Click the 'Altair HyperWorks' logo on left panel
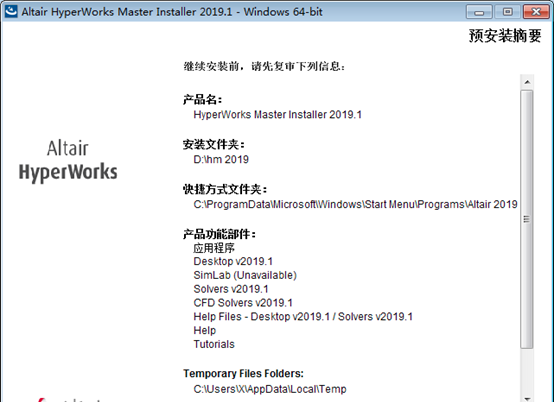The image size is (555, 402). [68, 161]
